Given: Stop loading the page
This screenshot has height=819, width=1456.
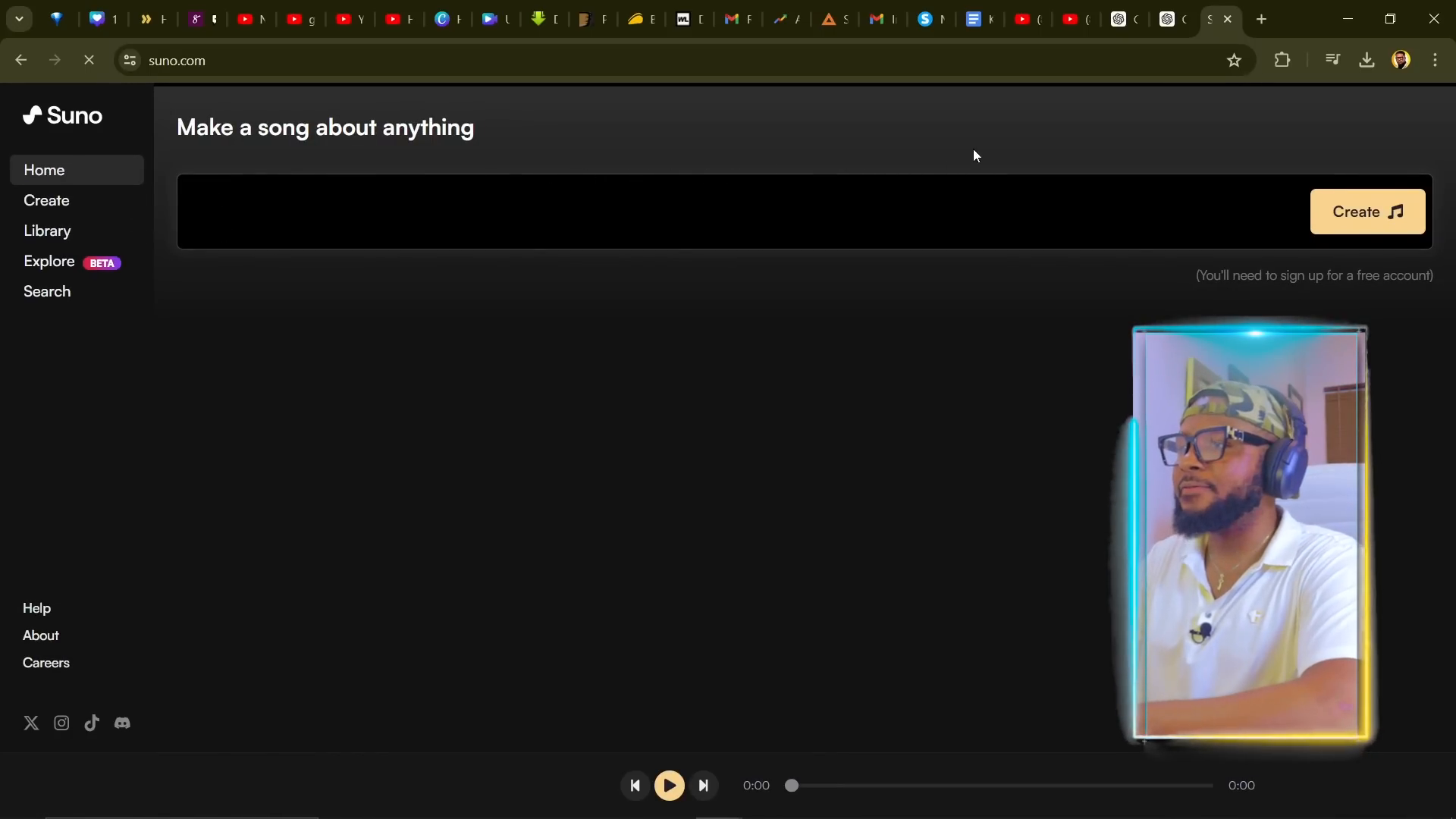Looking at the screenshot, I should (x=89, y=60).
